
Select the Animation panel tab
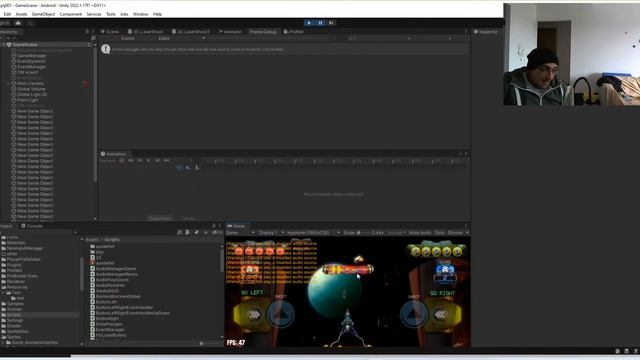114,154
